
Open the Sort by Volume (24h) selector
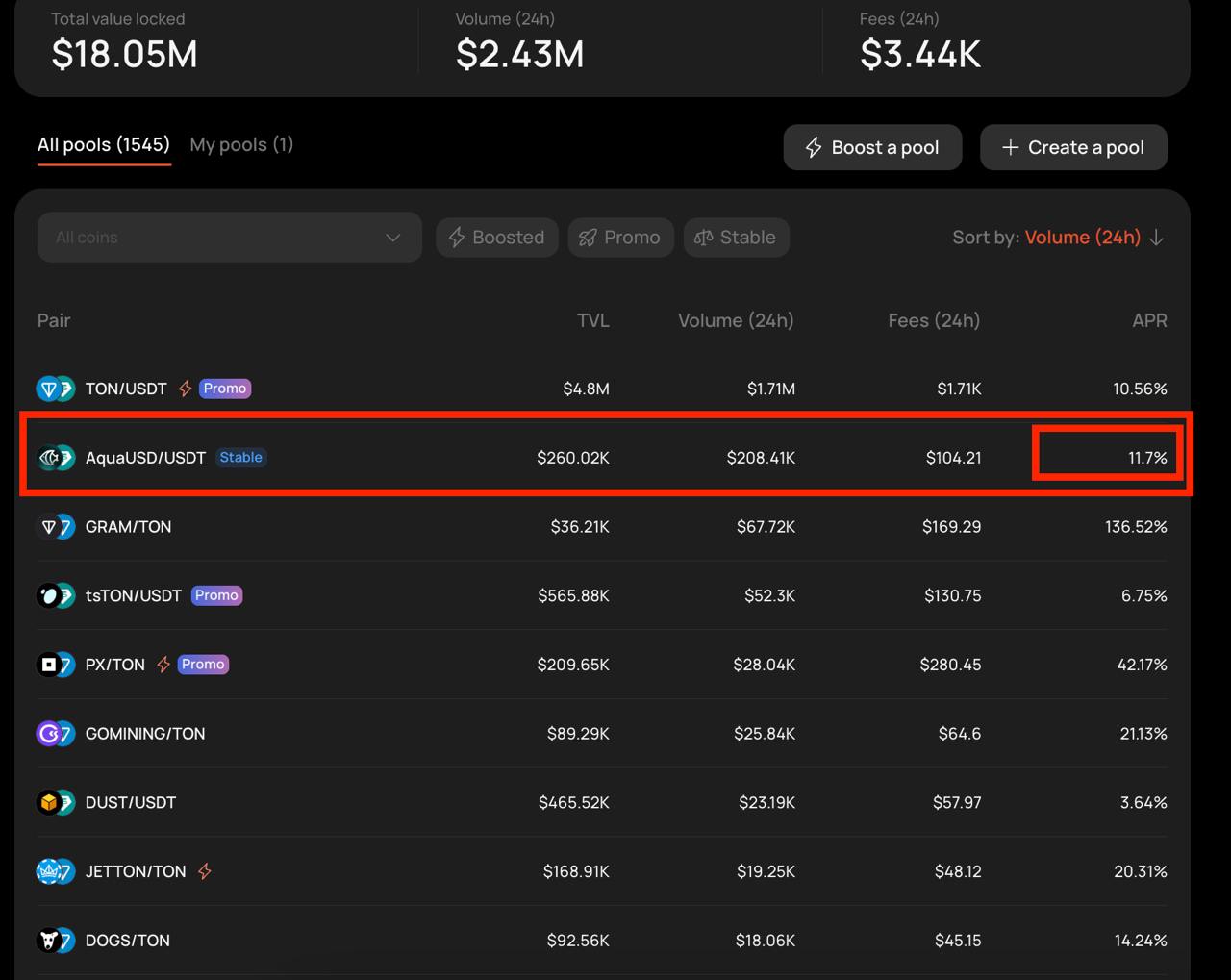pyautogui.click(x=1058, y=238)
